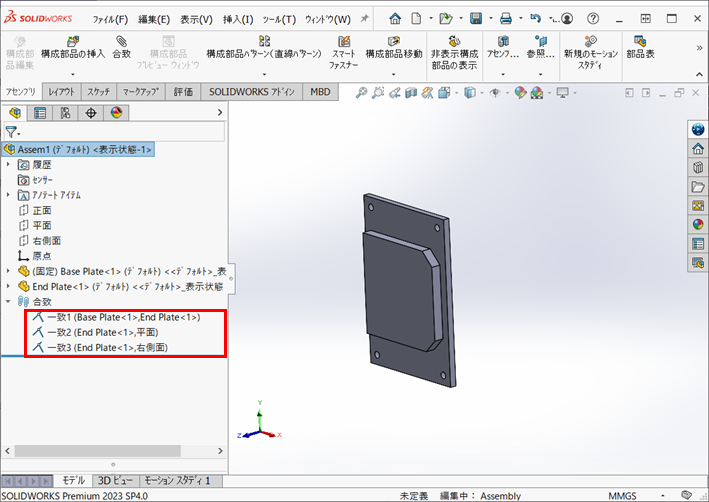709x502 pixels.
Task: Open the PropertyManager tab icon
Action: pos(40,113)
